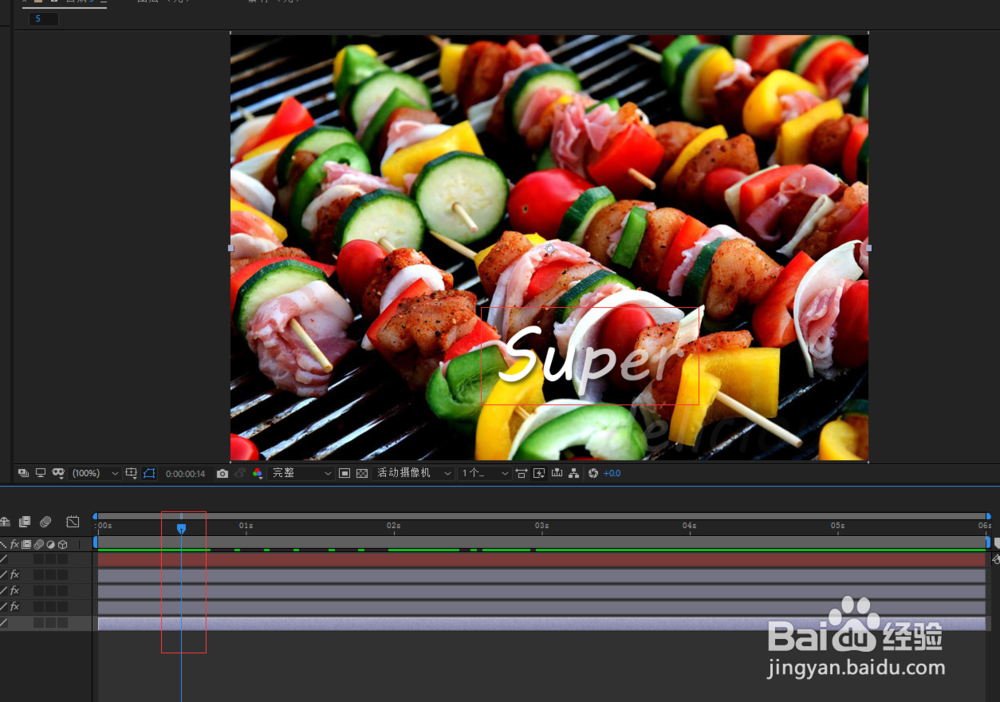Image resolution: width=1000 pixels, height=702 pixels.
Task: Click the 04s mark on the time ruler
Action: click(x=689, y=525)
